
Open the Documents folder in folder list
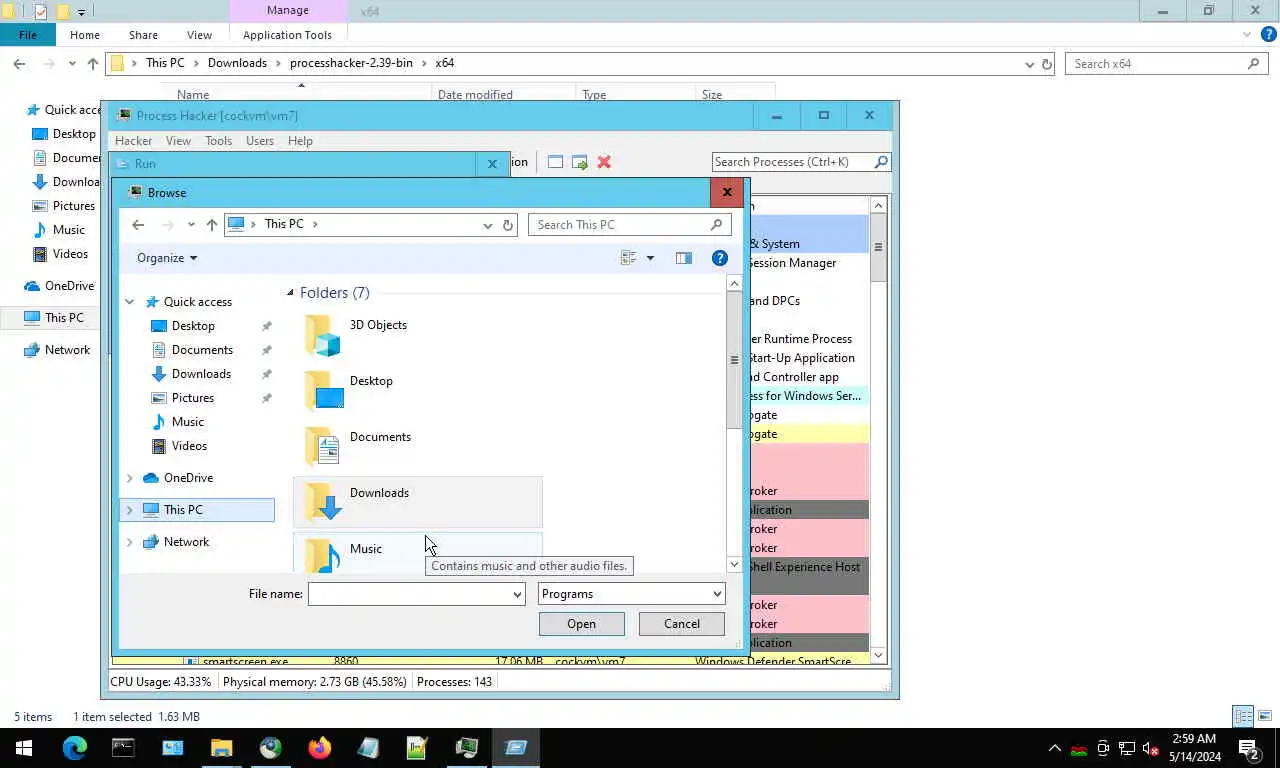point(417,447)
